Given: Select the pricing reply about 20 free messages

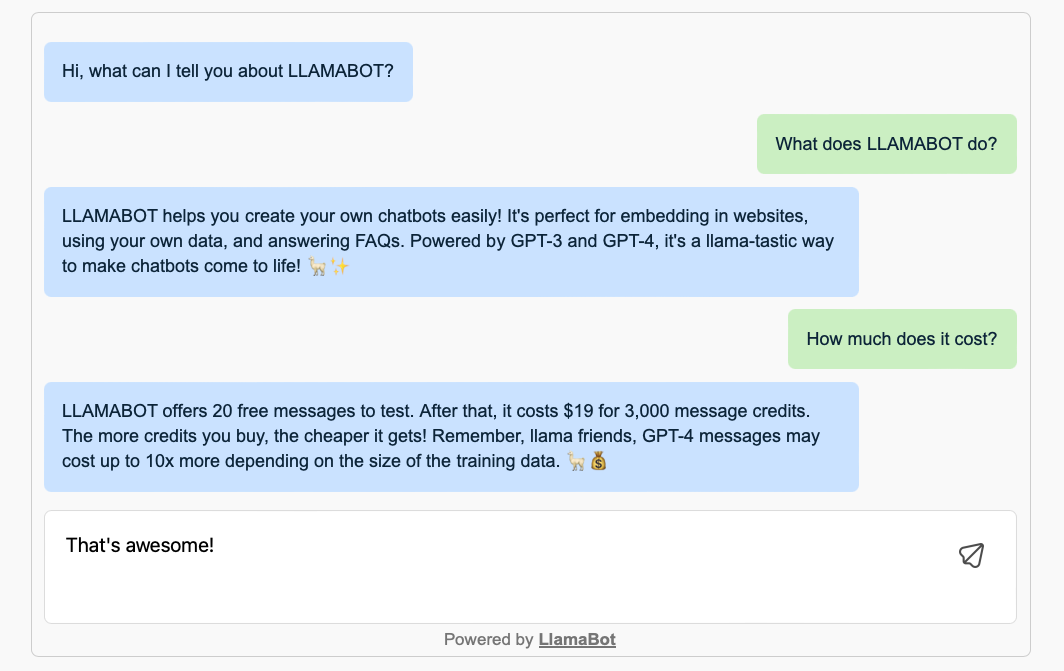Looking at the screenshot, I should click(450, 436).
